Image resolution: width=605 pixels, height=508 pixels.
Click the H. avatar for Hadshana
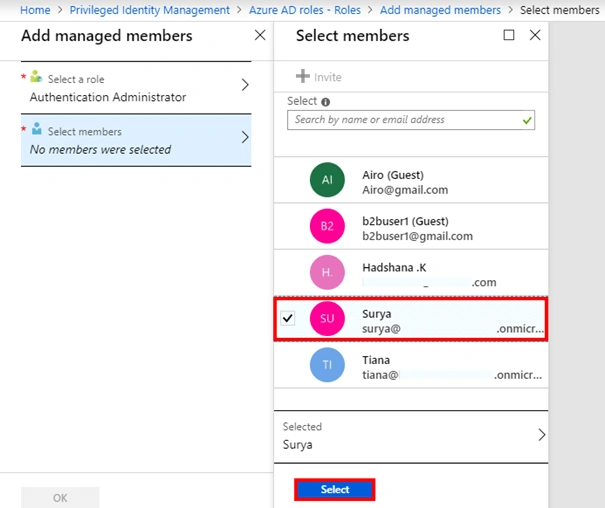(x=327, y=272)
